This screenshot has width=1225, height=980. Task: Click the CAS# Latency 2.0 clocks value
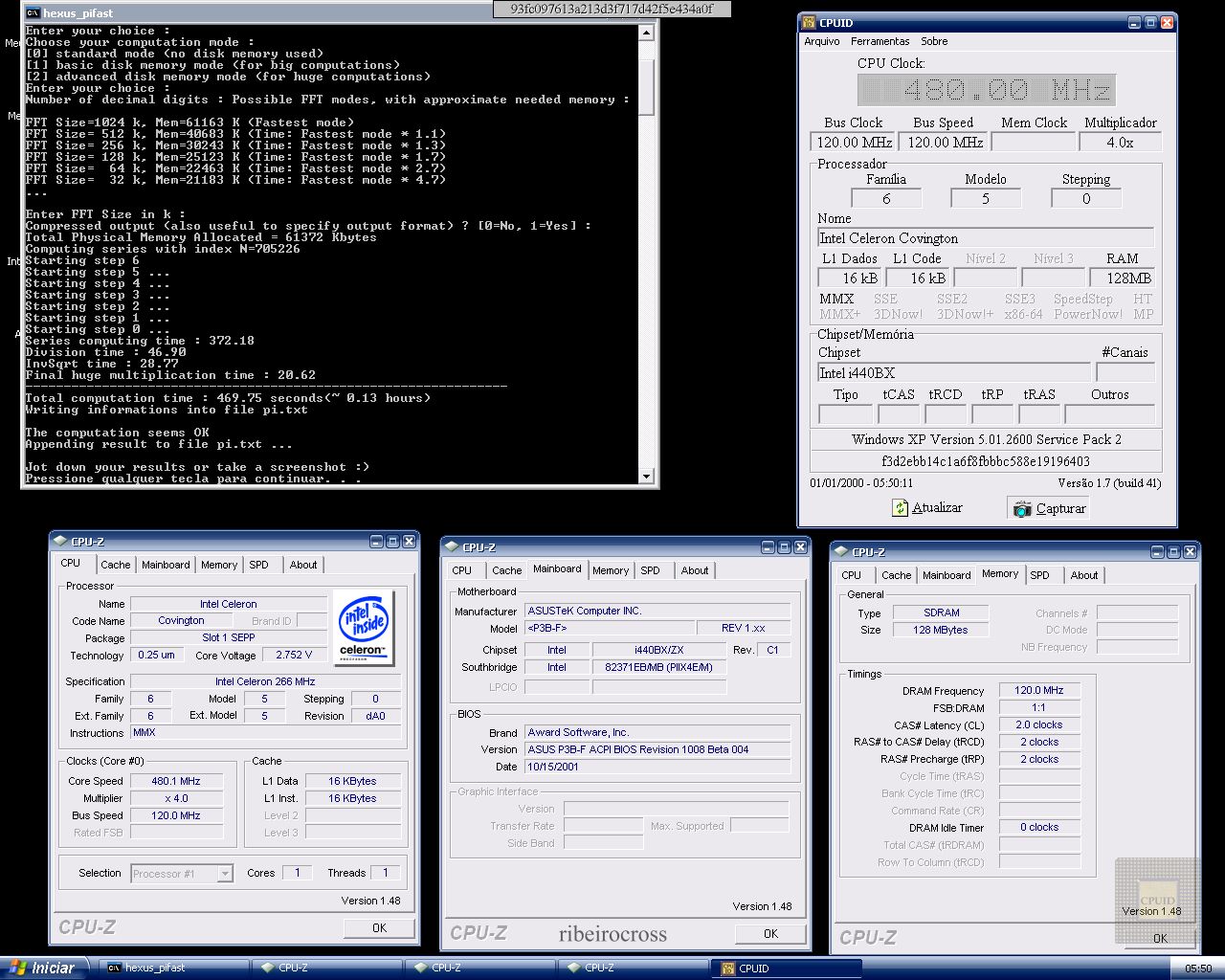(x=1039, y=724)
